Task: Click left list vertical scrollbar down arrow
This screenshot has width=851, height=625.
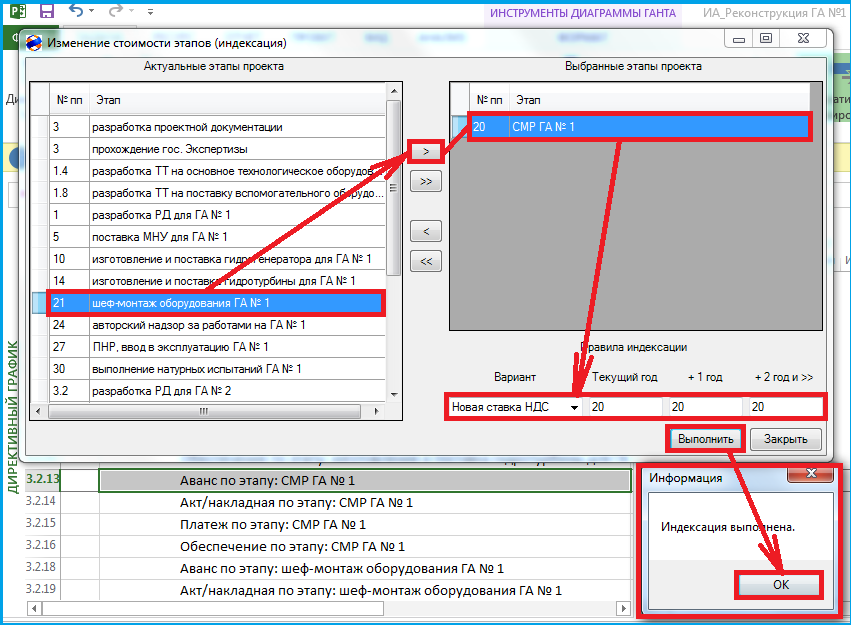Action: click(394, 395)
